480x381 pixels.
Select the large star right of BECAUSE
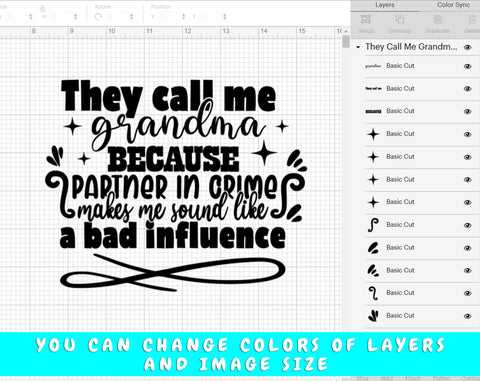coord(264,153)
